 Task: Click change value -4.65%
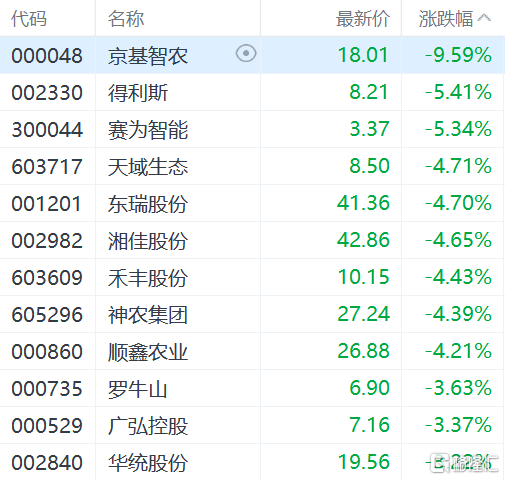click(x=458, y=240)
